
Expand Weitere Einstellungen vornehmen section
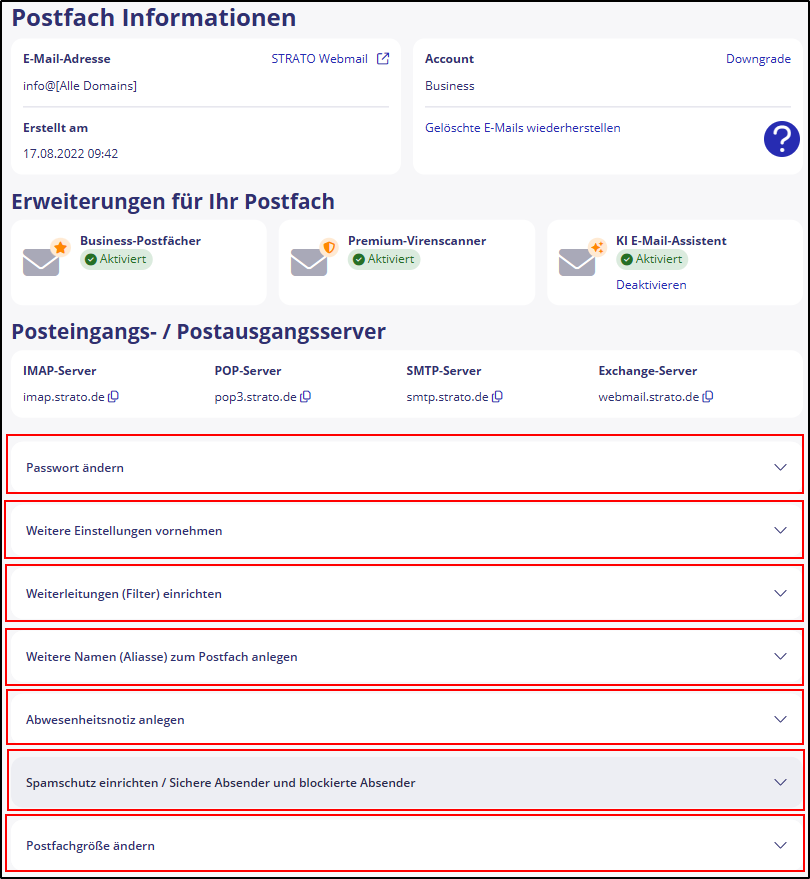(404, 530)
